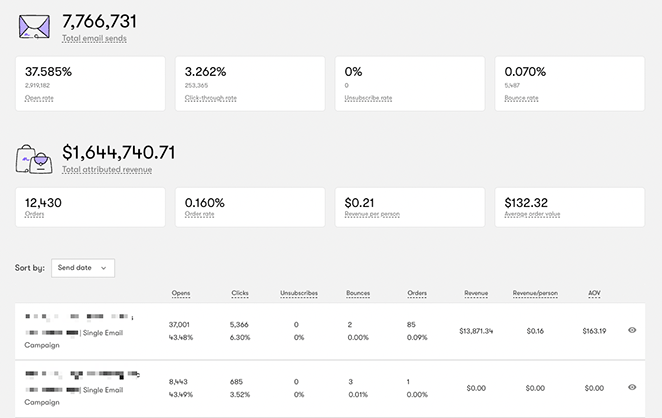
Task: Click the Total attributed revenue label
Action: tap(107, 170)
